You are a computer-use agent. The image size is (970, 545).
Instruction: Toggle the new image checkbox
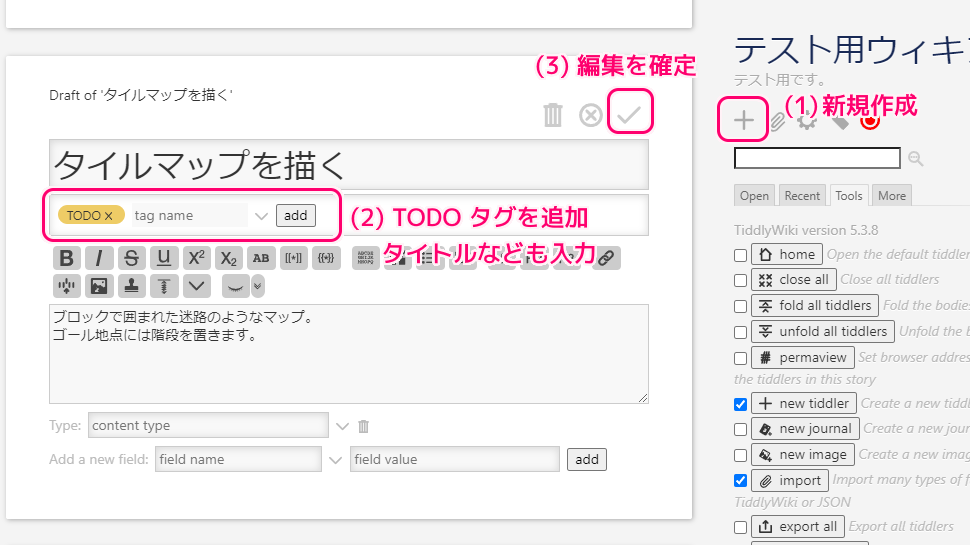click(x=740, y=455)
